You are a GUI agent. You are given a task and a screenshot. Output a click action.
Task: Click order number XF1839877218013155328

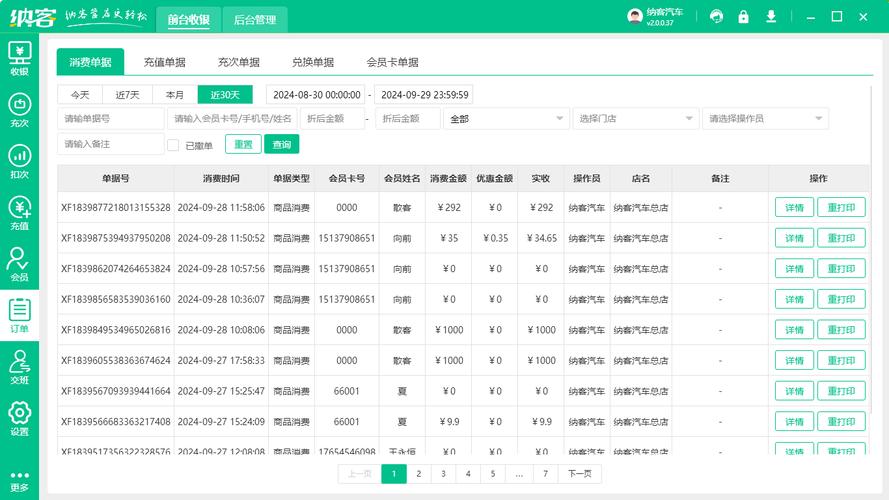point(116,207)
